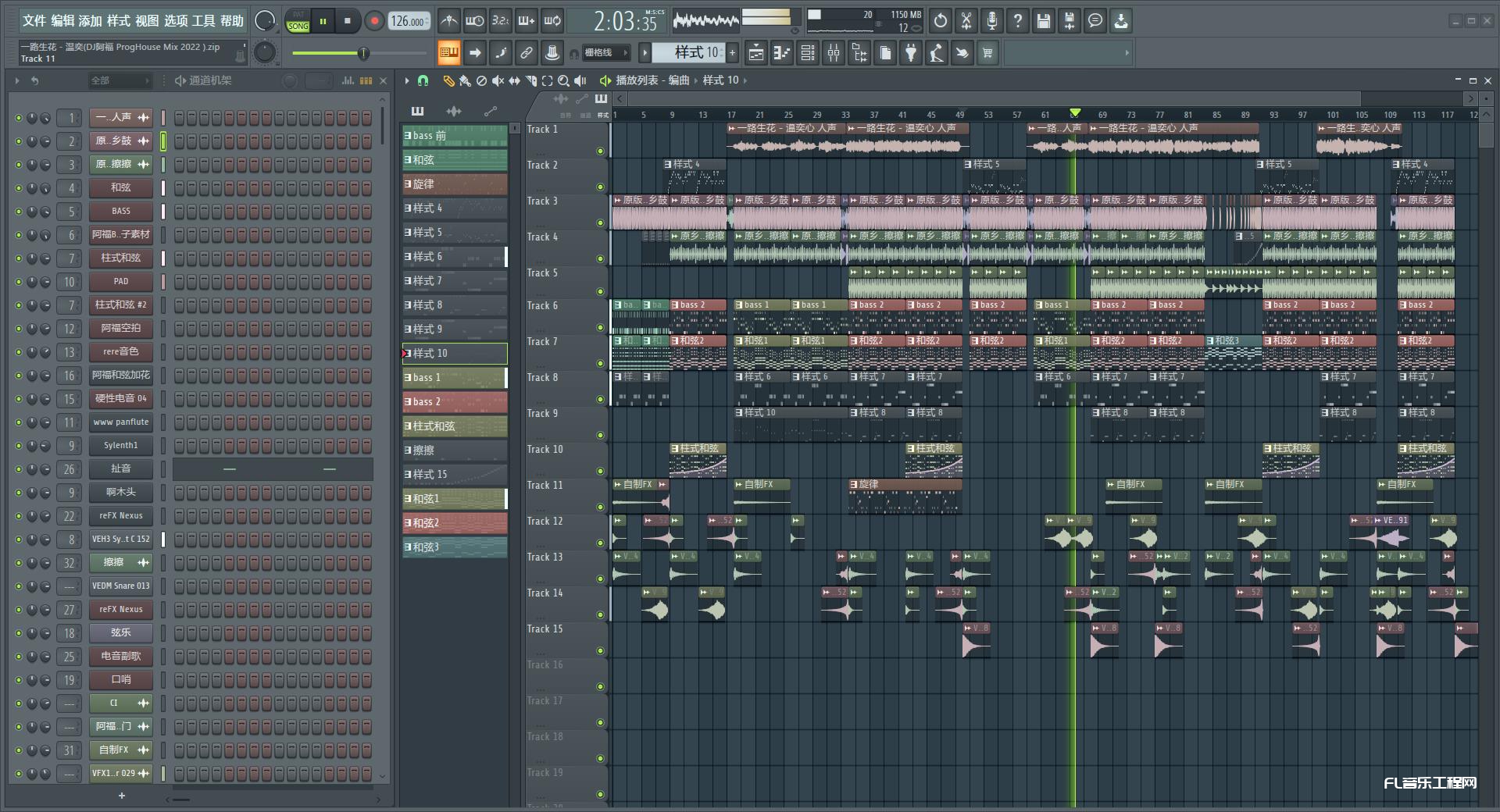Mute the 和弦 channel with its green LED
The height and width of the screenshot is (812, 1500).
19,188
